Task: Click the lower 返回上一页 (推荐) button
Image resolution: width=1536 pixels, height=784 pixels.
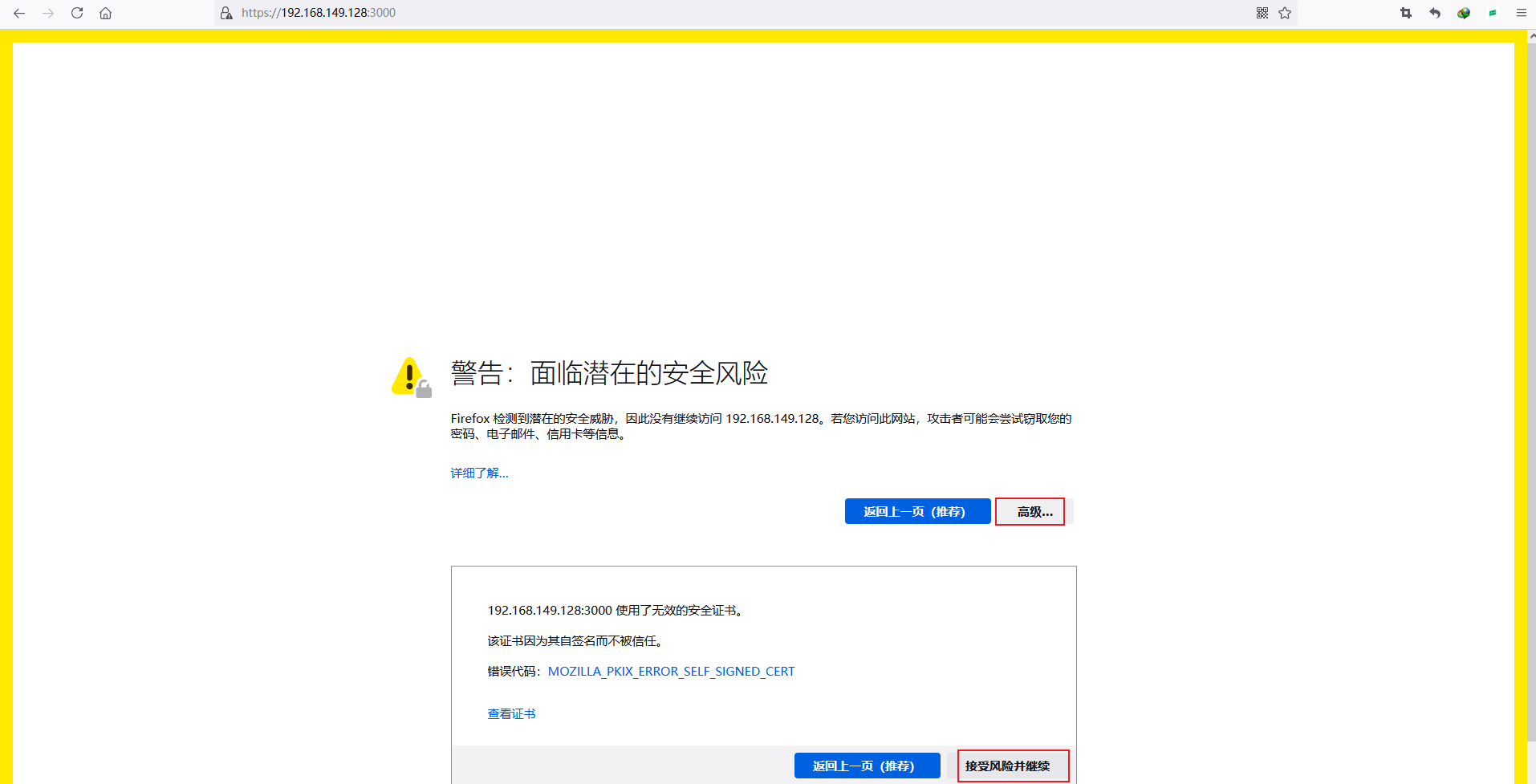Action: coord(867,766)
